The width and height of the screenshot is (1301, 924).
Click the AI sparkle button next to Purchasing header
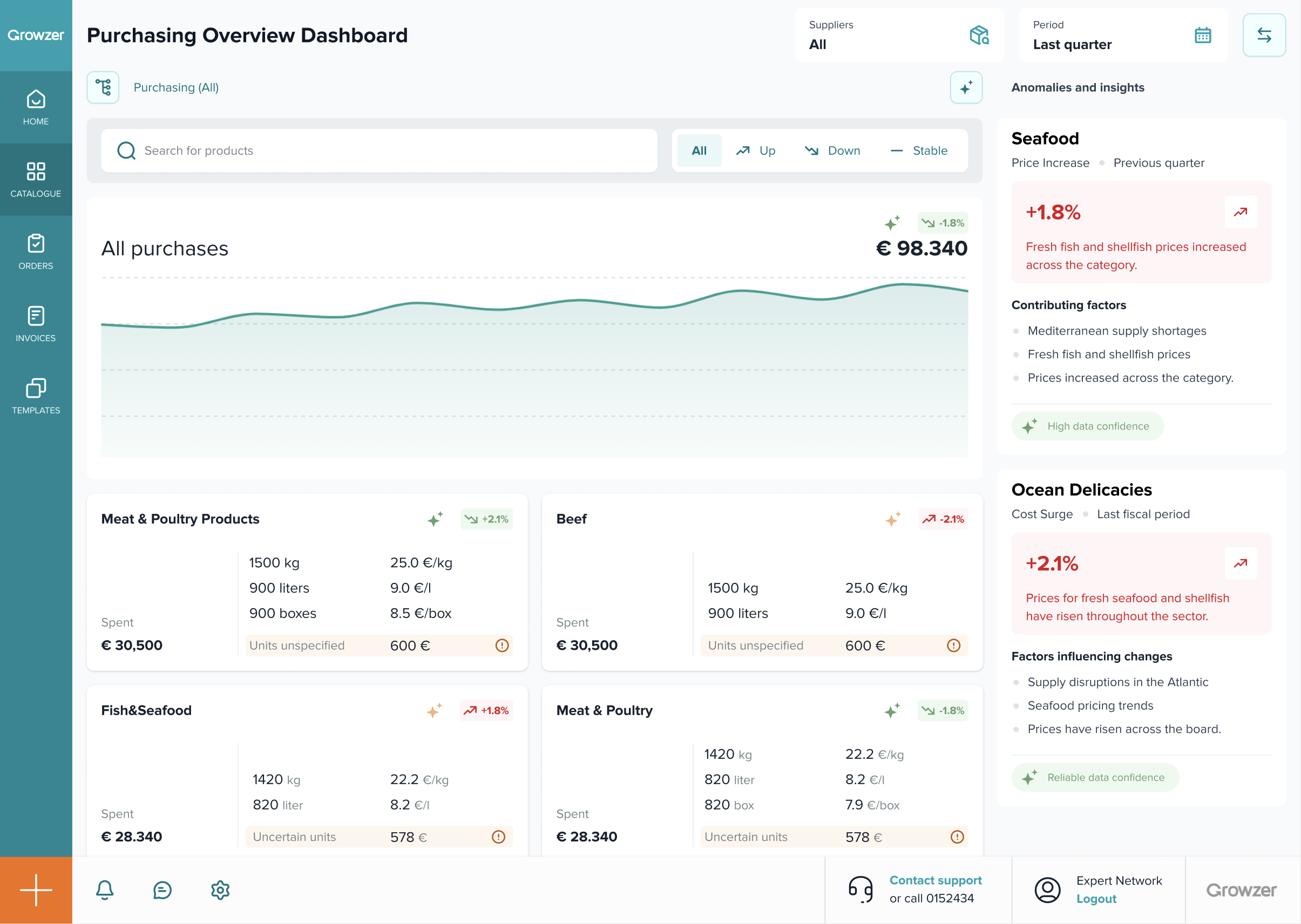tap(966, 87)
